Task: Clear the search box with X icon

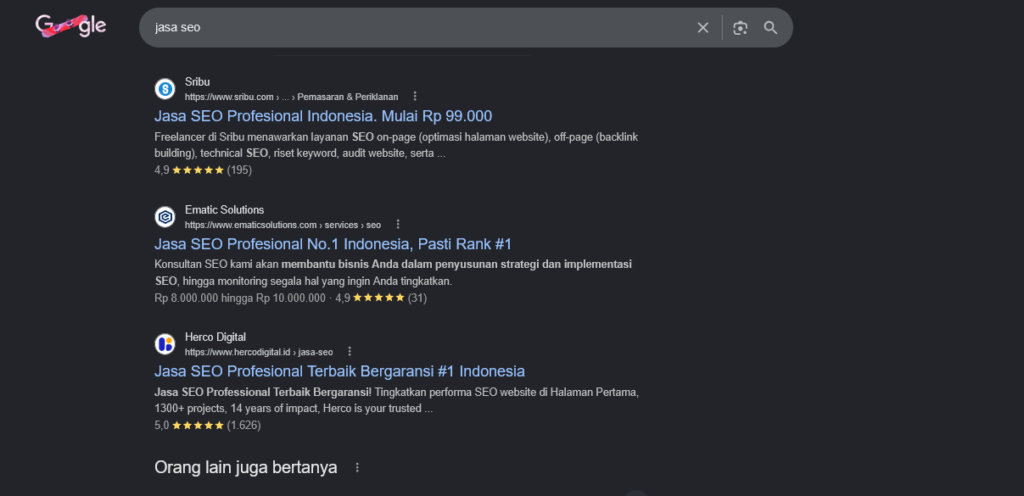Action: pyautogui.click(x=703, y=27)
